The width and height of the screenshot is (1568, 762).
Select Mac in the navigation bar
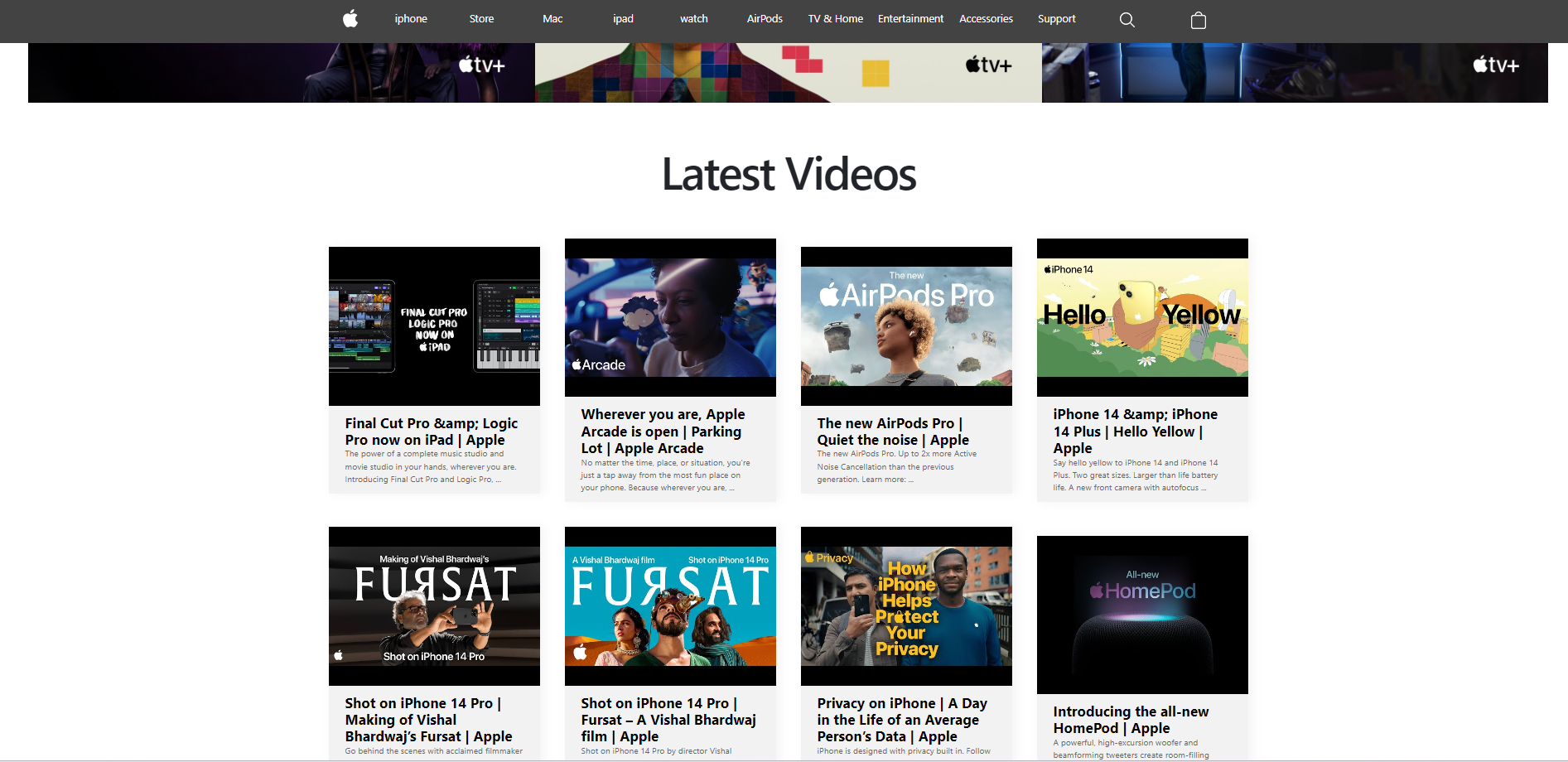552,19
